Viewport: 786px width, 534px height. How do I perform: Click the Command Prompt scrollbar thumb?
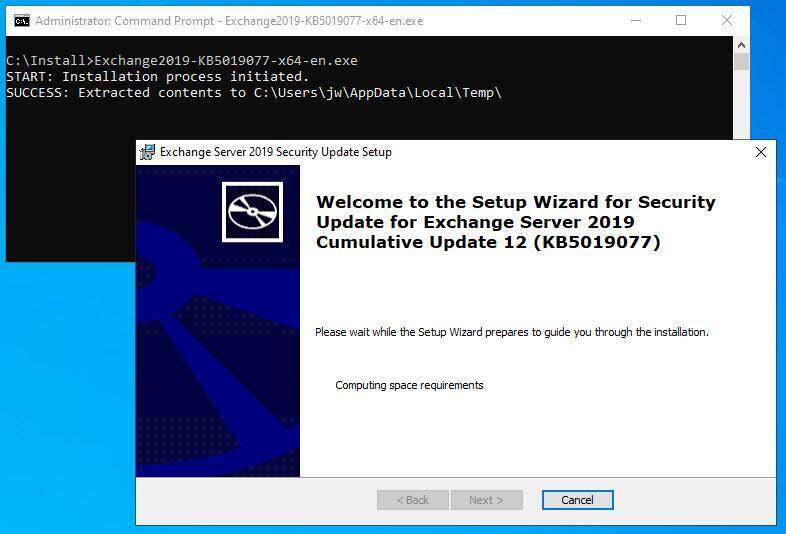point(741,62)
